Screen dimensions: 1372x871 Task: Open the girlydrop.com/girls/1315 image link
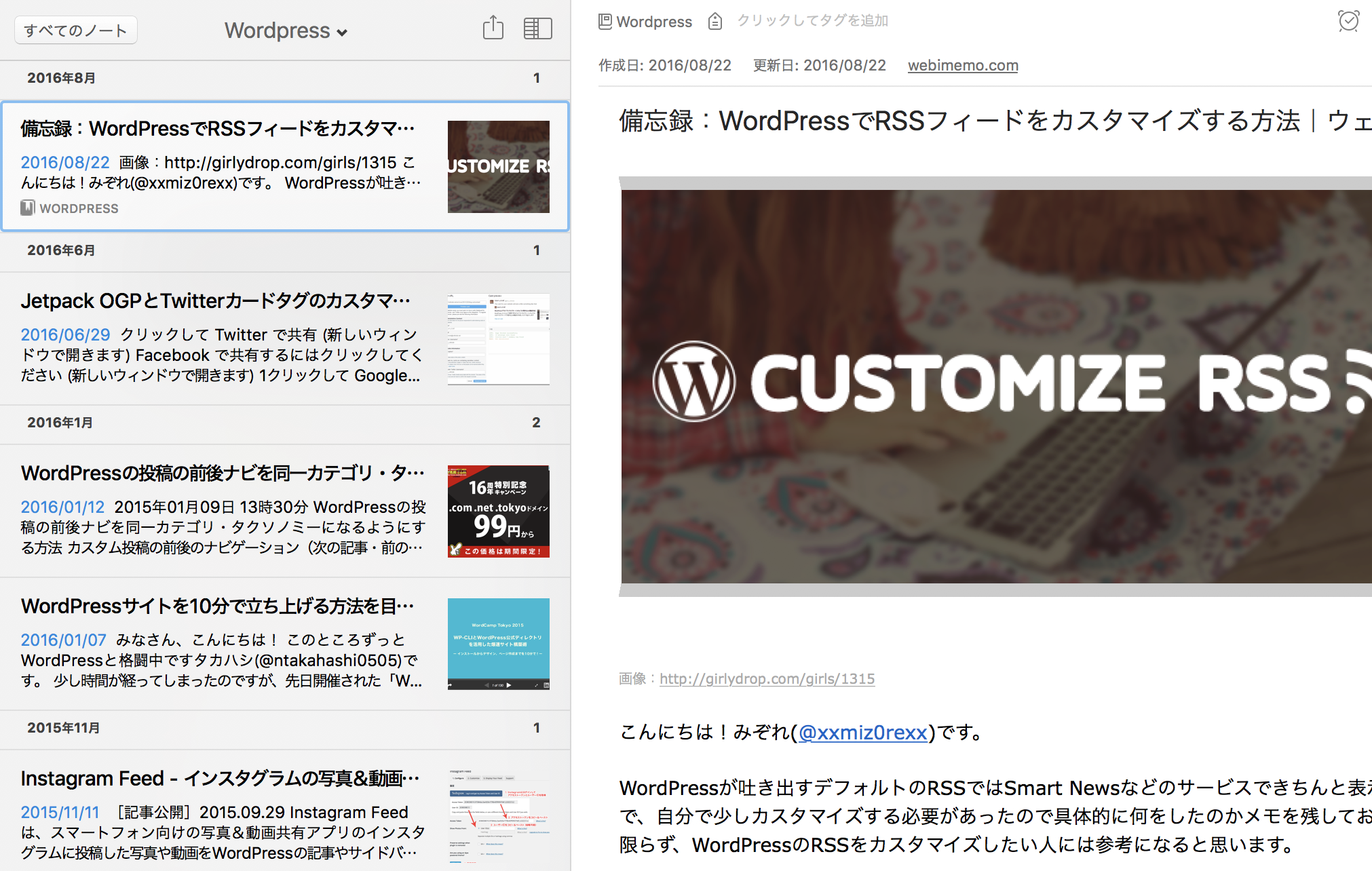click(x=767, y=678)
